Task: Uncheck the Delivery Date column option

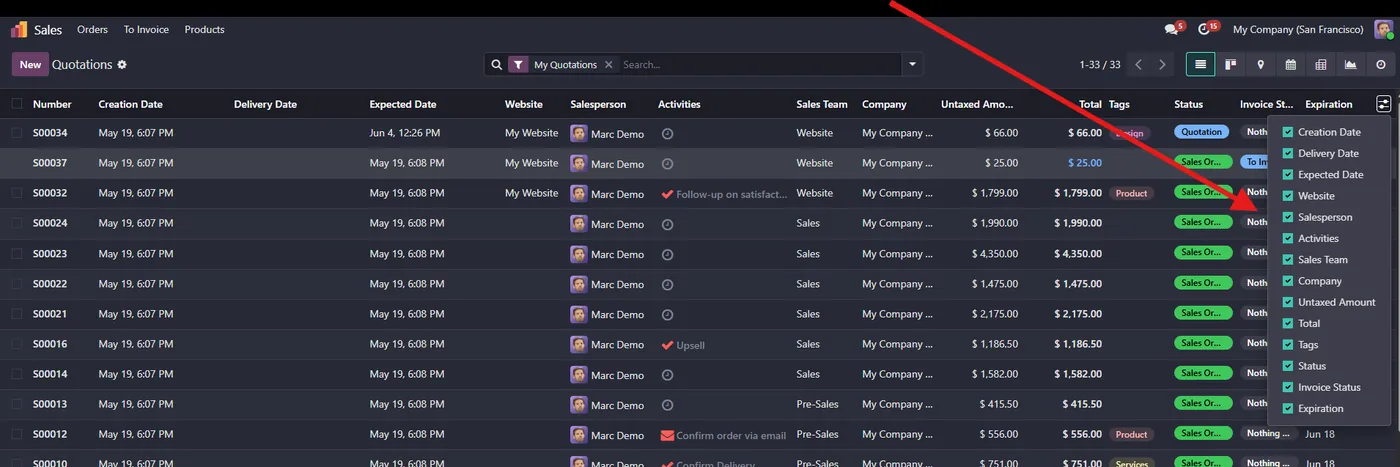Action: 1288,153
